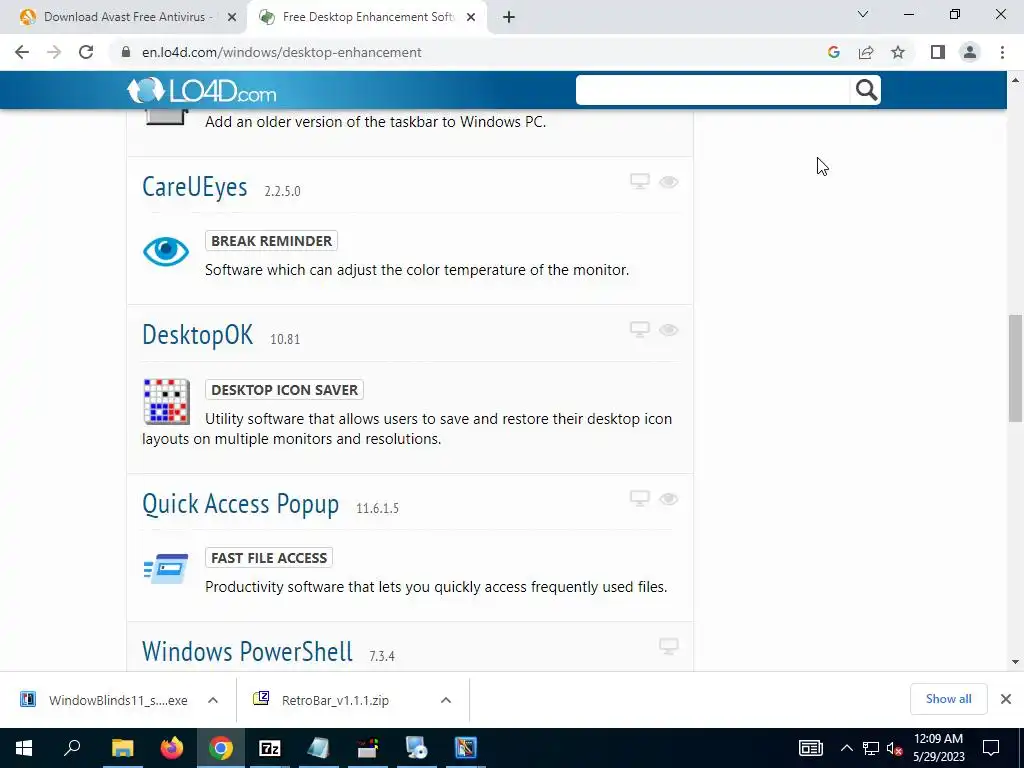
Task: Expand options for RetroBar_v1.1.1.zip download
Action: 446,700
